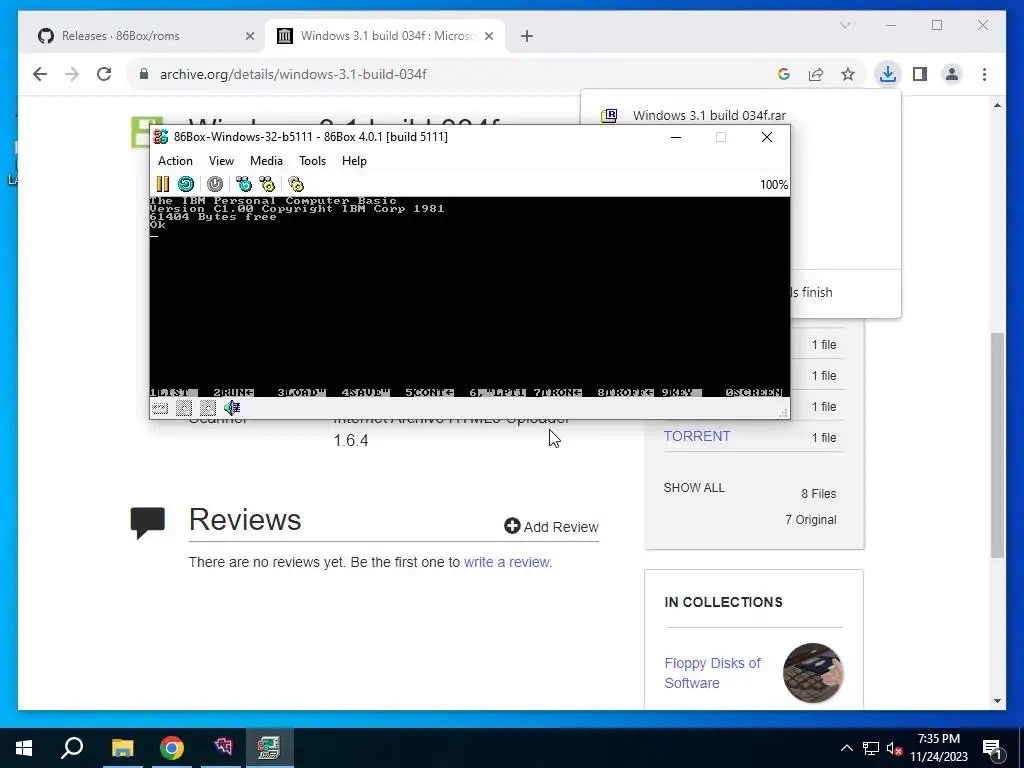Click the write a review link
Screen dimensions: 1024x768
(x=507, y=562)
